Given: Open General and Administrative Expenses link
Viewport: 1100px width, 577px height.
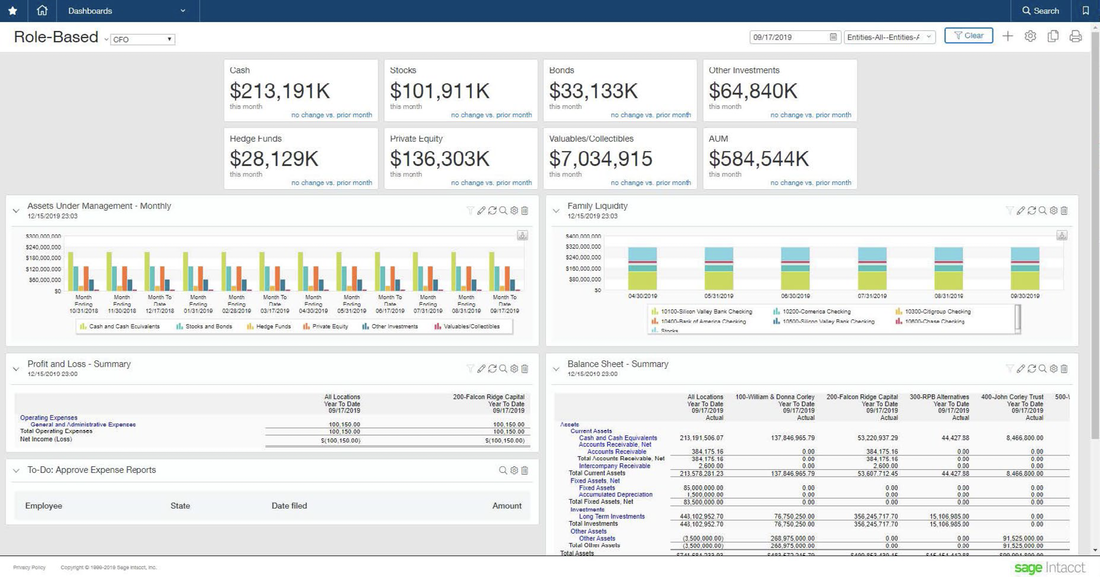Looking at the screenshot, I should [x=83, y=425].
